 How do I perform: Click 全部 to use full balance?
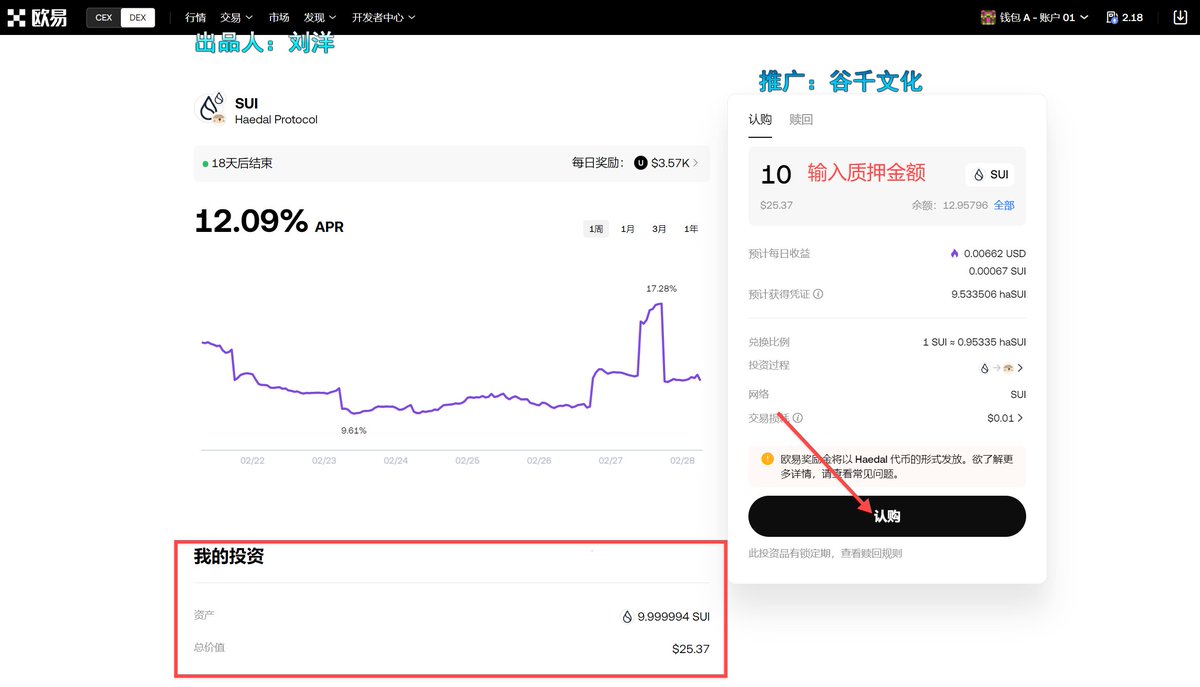1004,205
